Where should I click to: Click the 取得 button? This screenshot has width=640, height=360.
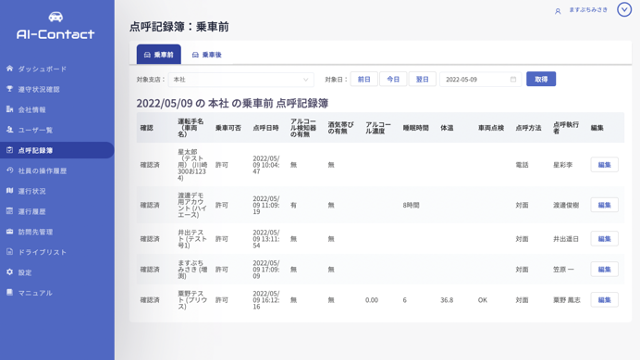click(x=541, y=79)
